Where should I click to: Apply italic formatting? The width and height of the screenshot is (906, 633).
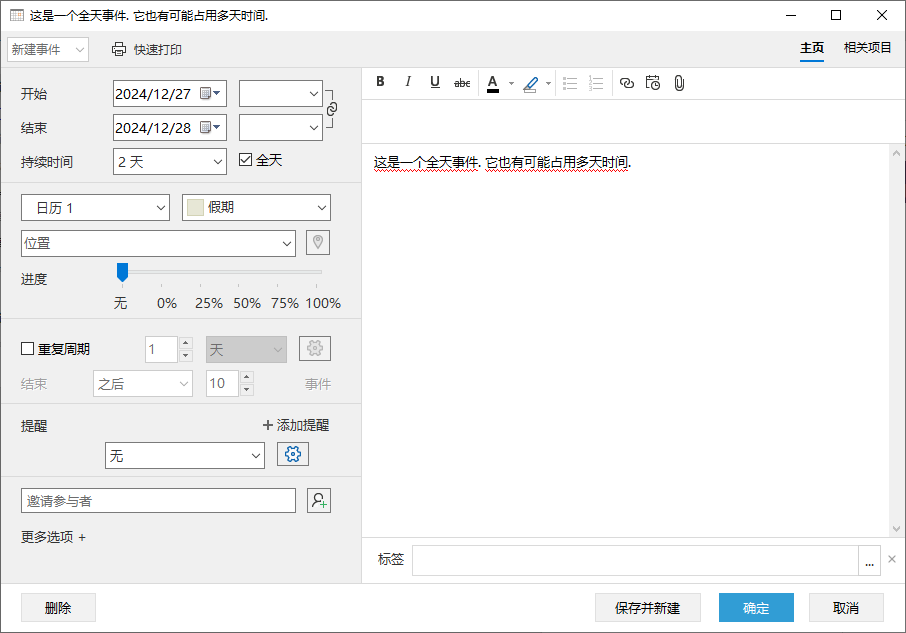(x=408, y=82)
